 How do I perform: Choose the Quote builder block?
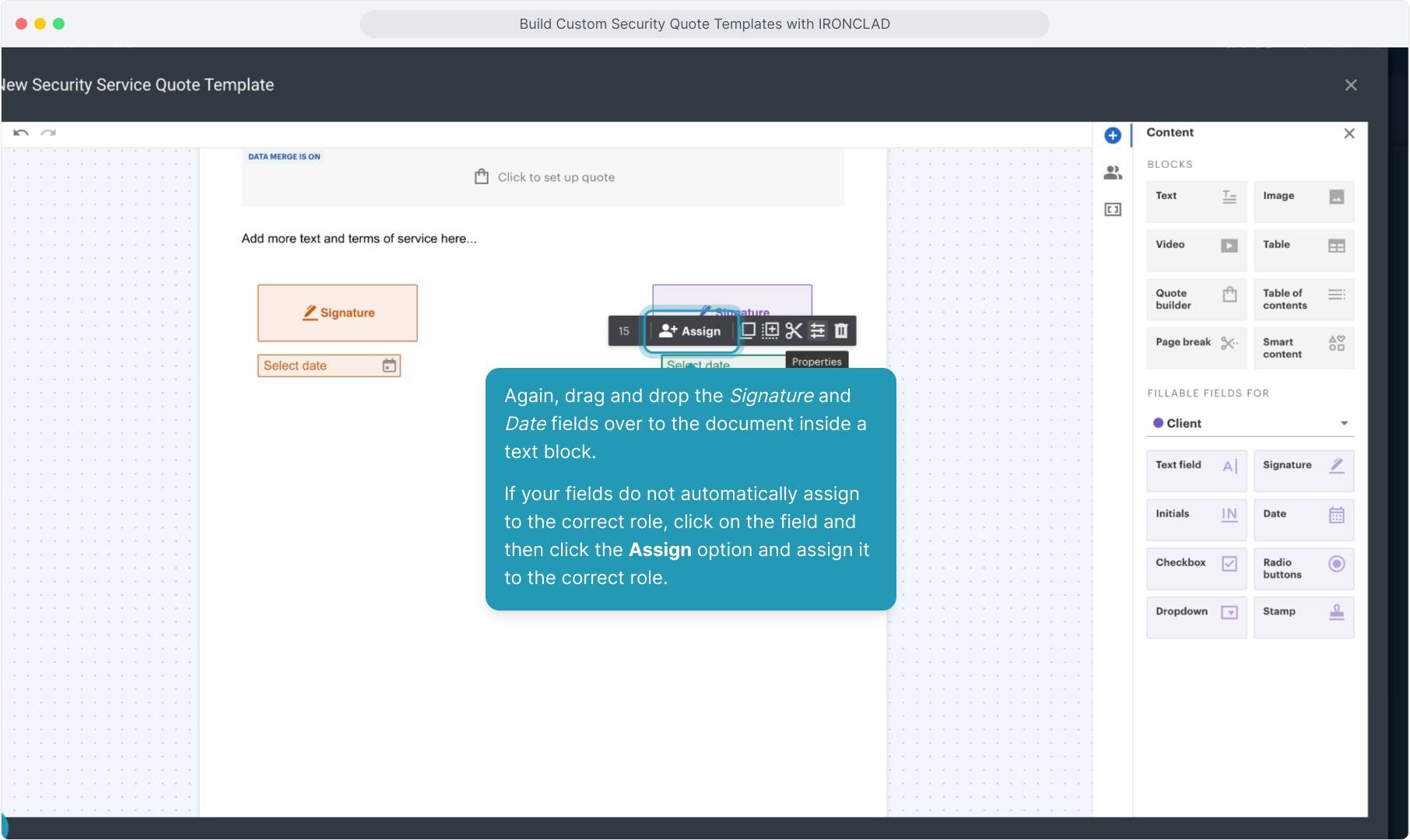[x=1196, y=299]
